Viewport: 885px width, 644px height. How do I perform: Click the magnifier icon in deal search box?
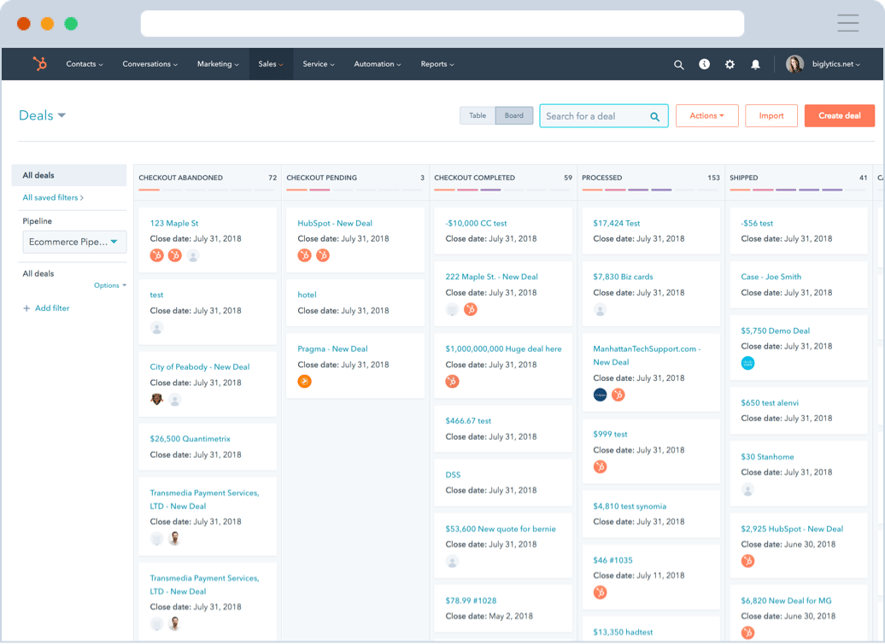(x=655, y=117)
